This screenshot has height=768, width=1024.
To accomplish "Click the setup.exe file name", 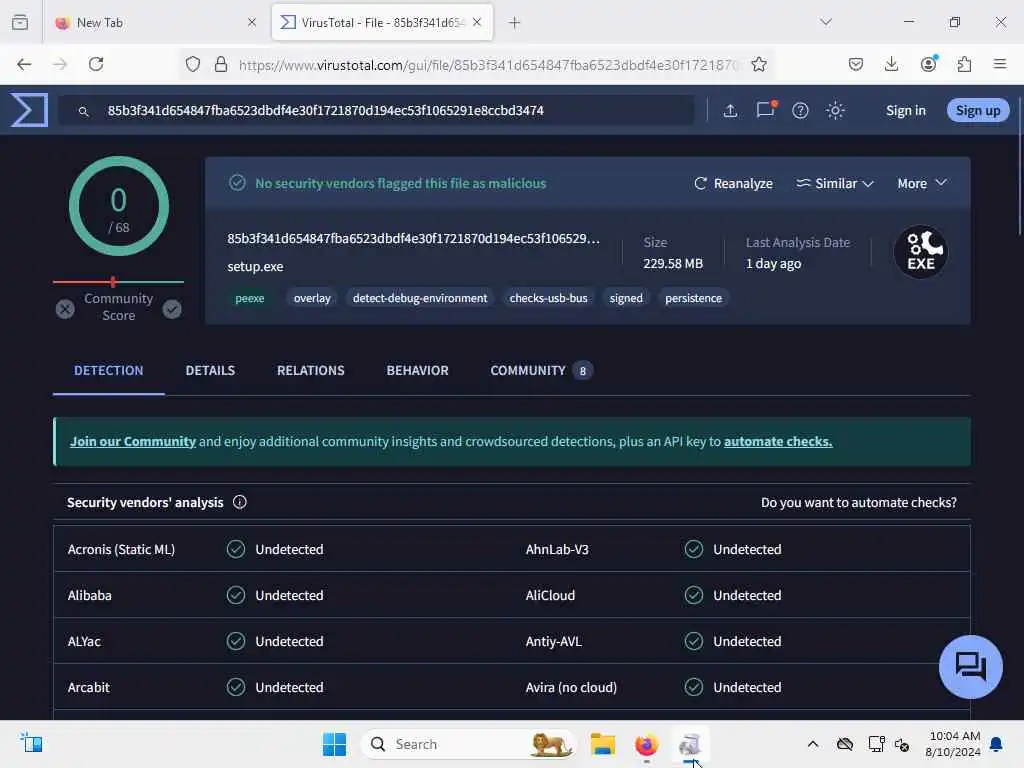I will (x=255, y=266).
